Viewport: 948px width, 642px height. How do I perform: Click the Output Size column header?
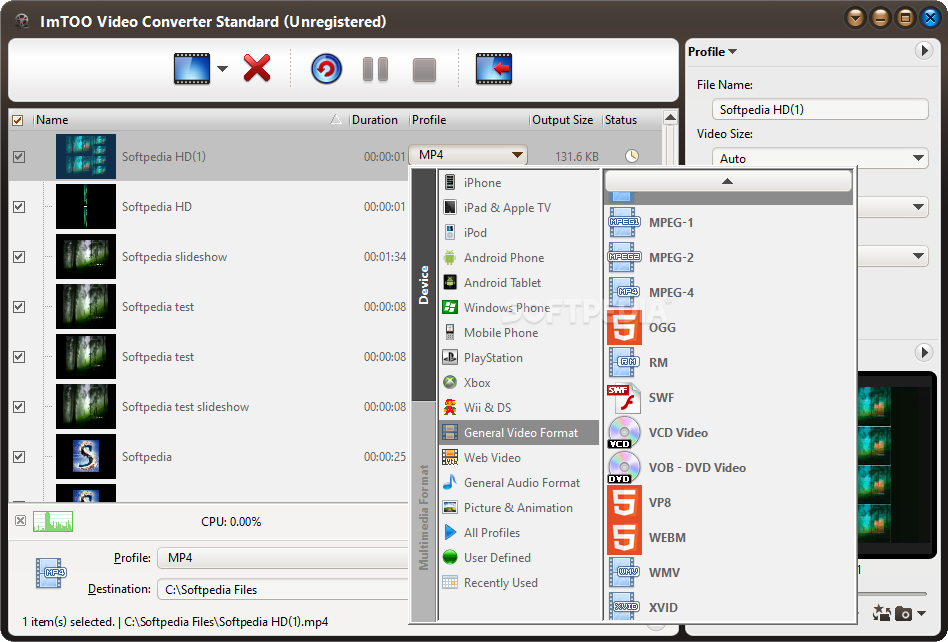point(562,120)
